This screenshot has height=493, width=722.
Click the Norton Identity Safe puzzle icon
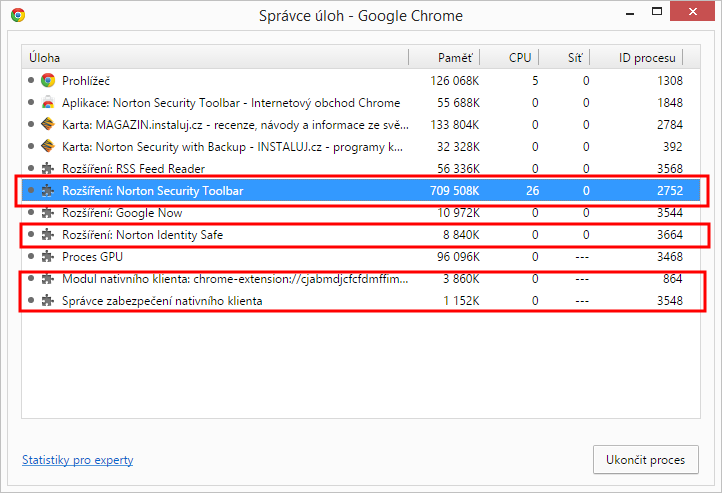[x=47, y=235]
